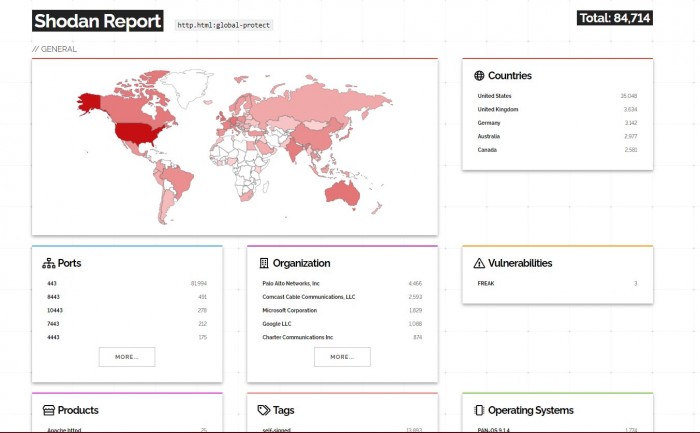Screen dimensions: 700x433
Task: Open the FREAK vulnerability entry
Action: (487, 284)
